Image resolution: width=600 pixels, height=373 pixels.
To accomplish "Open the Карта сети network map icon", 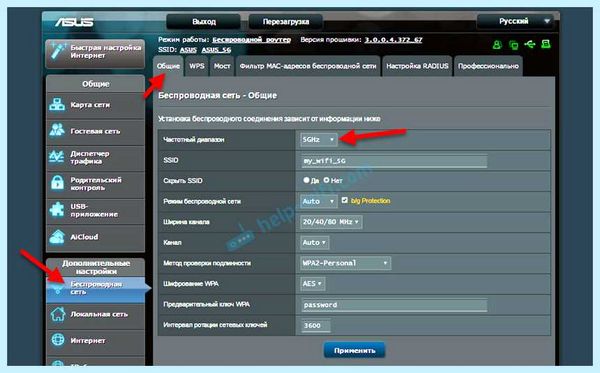I will coord(57,105).
